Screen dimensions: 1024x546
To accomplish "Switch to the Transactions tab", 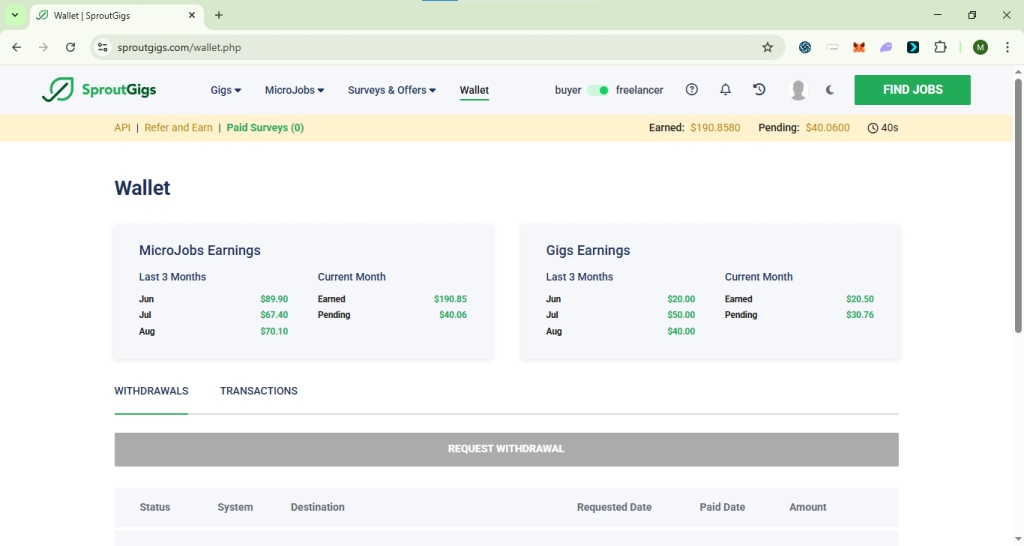I will 258,391.
